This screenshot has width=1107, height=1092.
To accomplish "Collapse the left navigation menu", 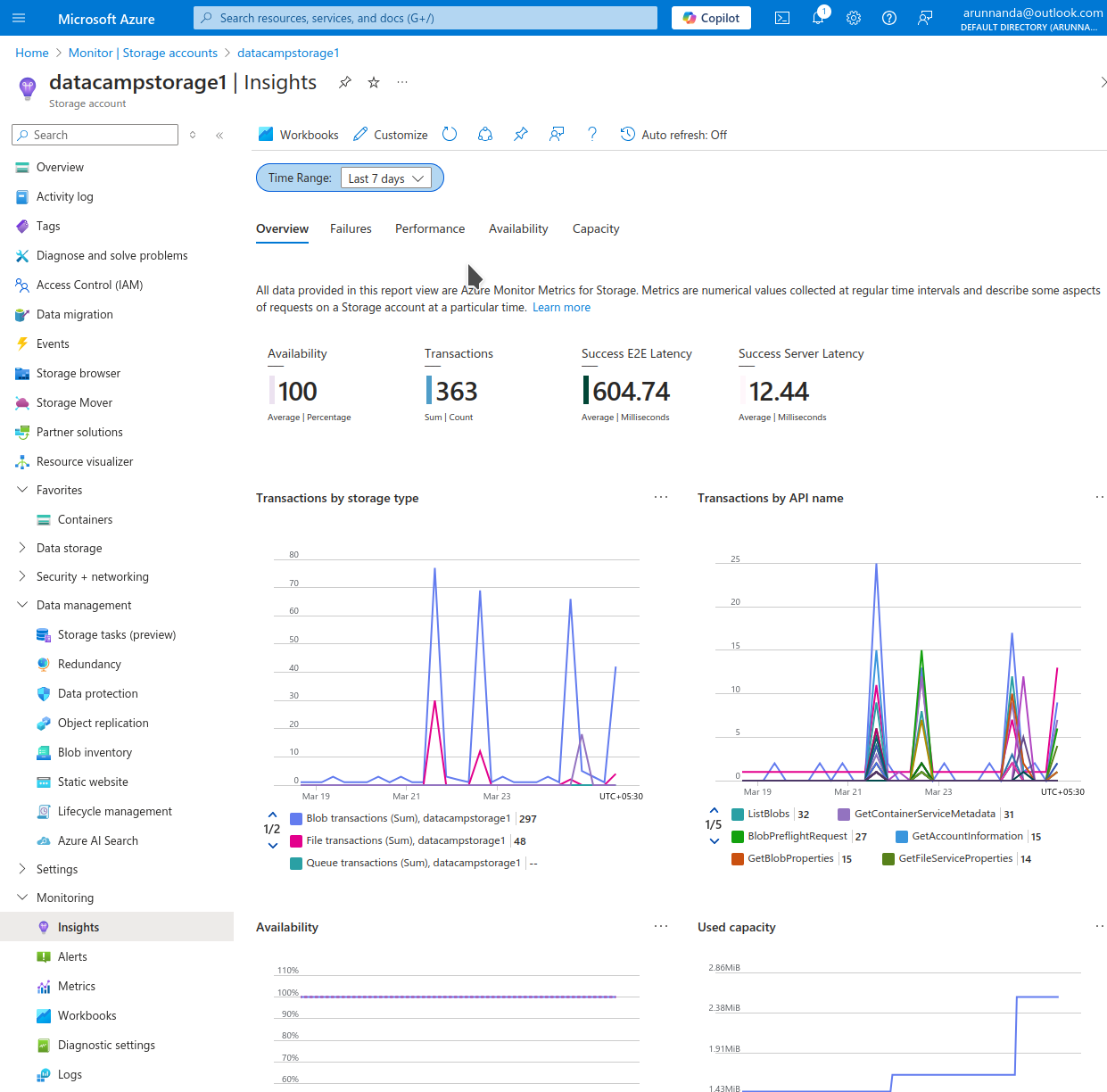I will [219, 135].
